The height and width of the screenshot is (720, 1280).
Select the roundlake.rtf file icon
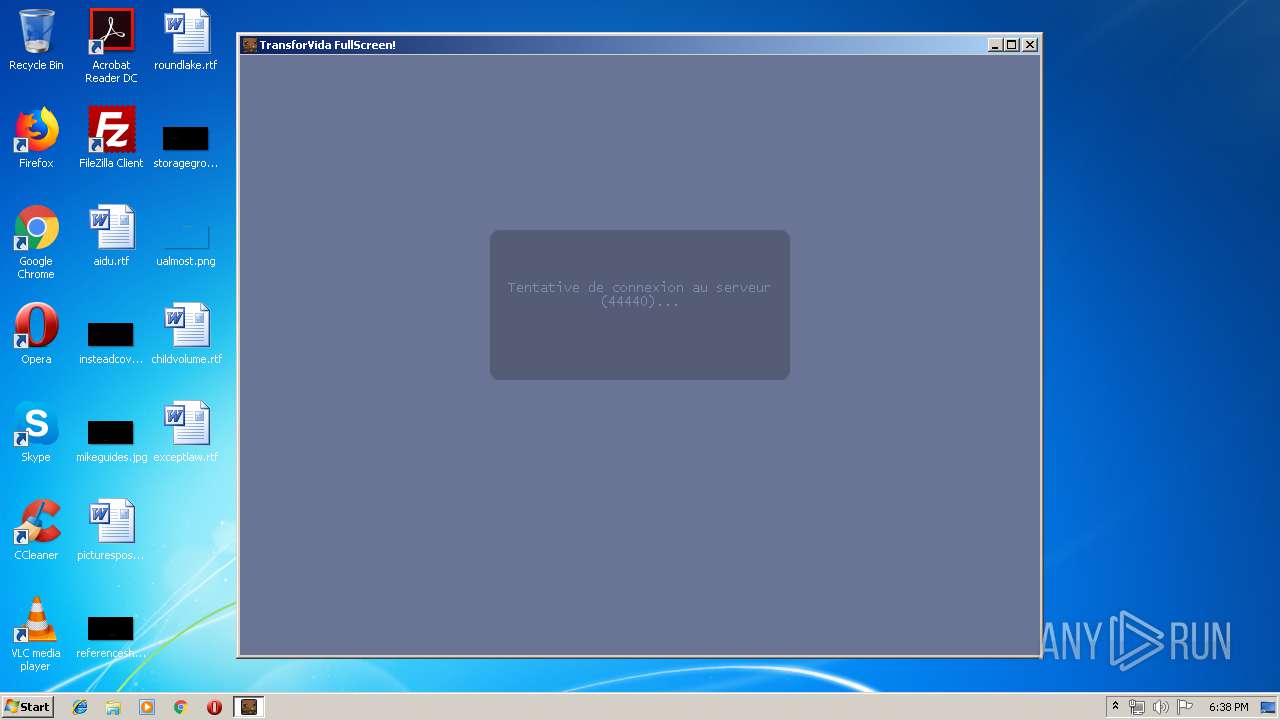tap(186, 40)
